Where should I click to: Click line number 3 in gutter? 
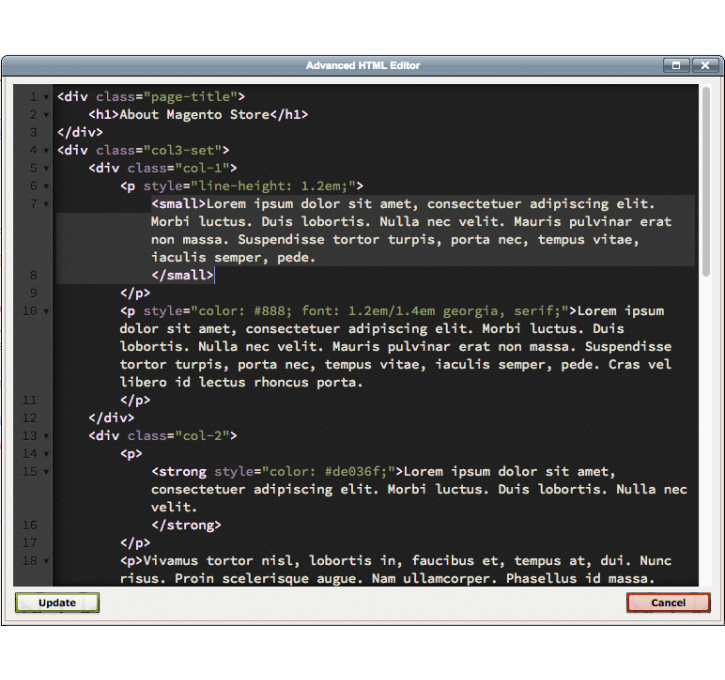point(34,132)
